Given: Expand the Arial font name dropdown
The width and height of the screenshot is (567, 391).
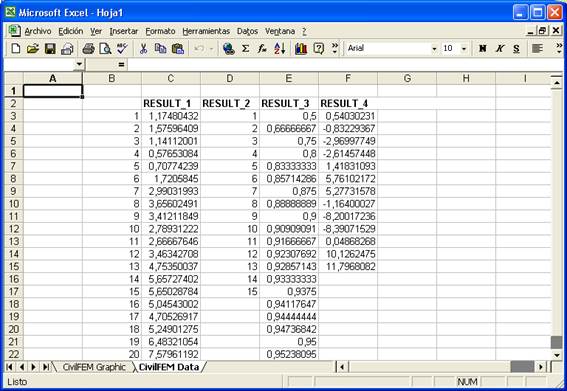Looking at the screenshot, I should (x=434, y=49).
